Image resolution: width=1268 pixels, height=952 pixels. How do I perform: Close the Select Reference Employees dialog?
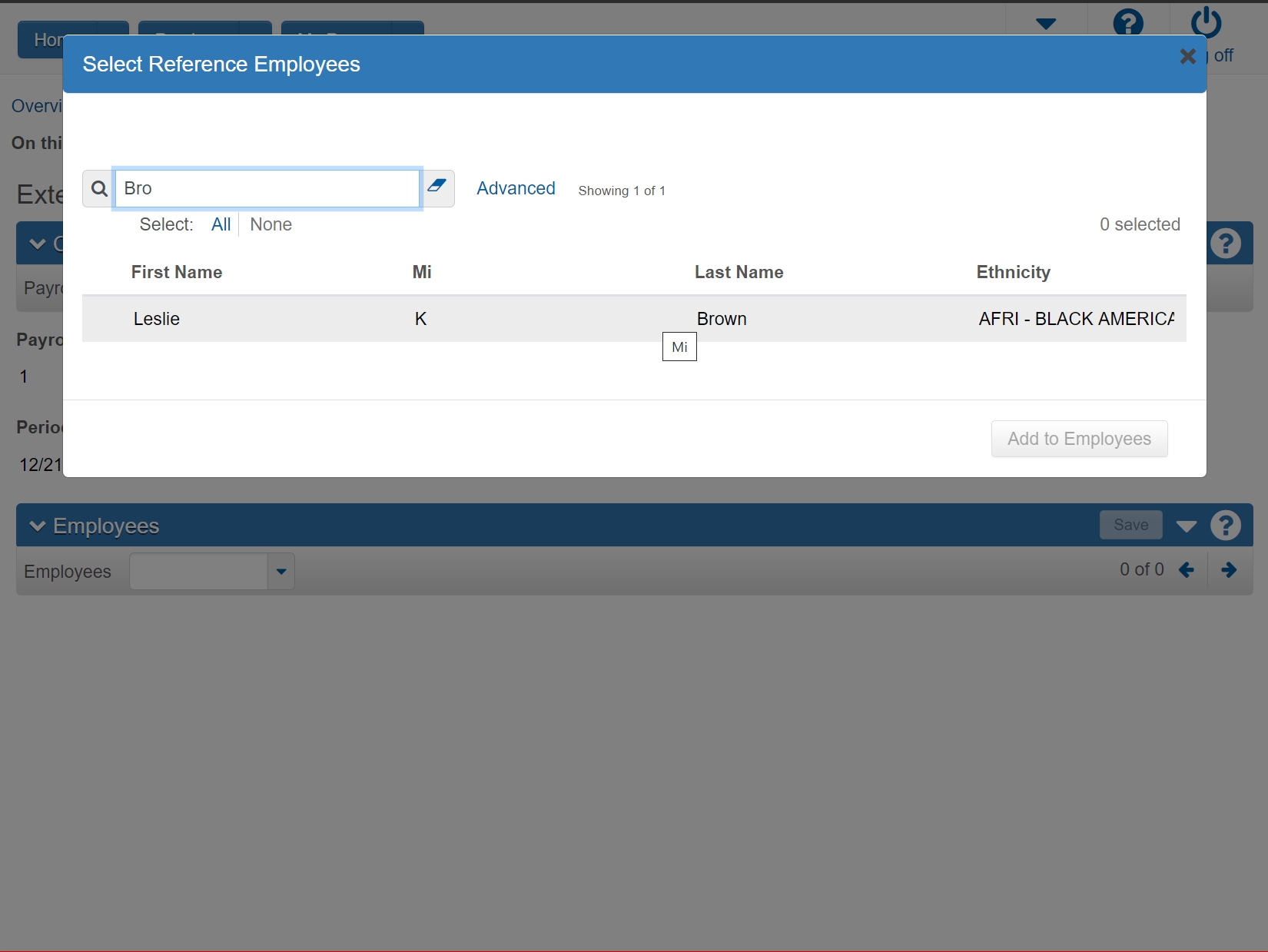1188,56
